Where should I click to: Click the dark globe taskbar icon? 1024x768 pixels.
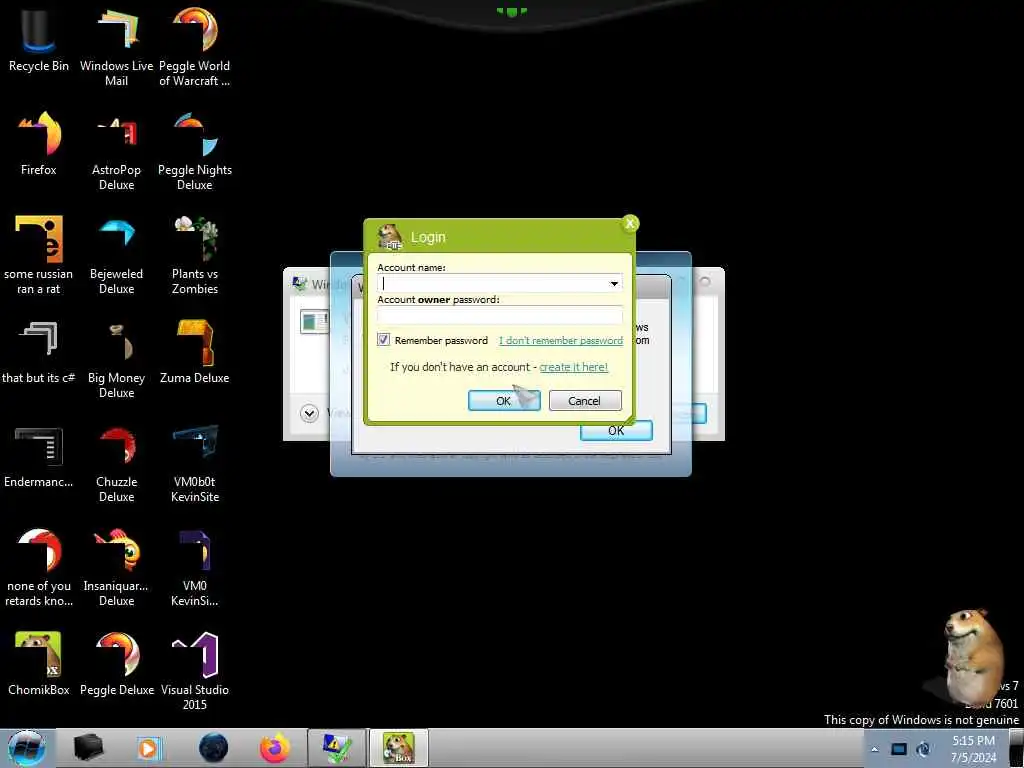[214, 748]
